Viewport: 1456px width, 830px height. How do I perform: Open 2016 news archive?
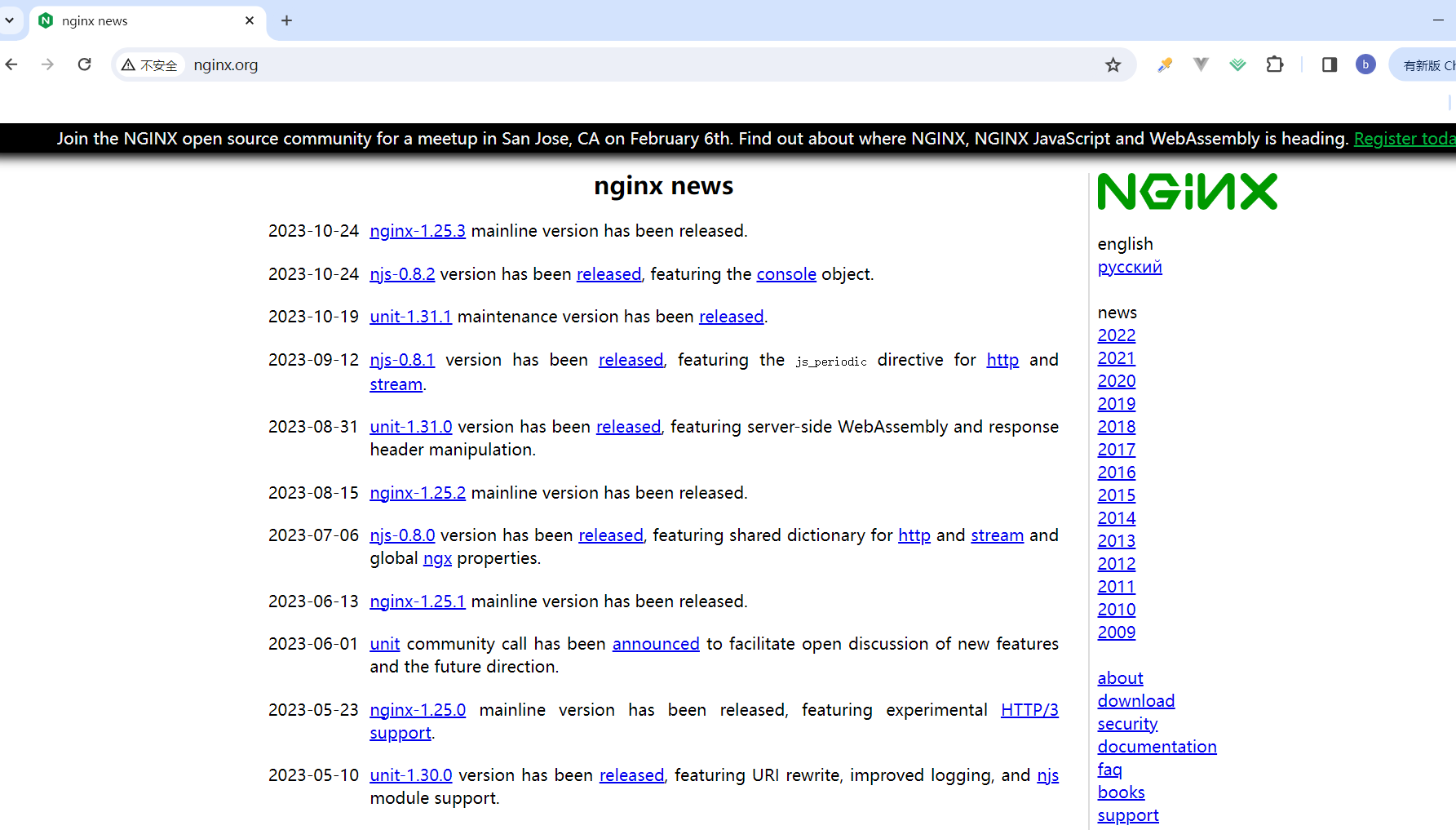(x=1117, y=473)
